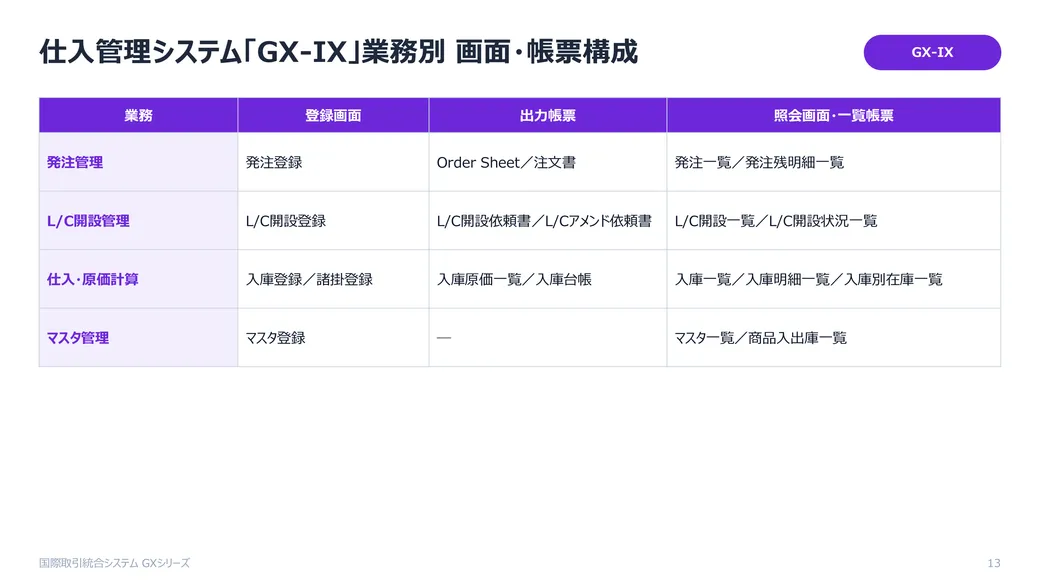Screen dimensions: 1040x585
Task: Click the 入庫登録／諸掛登録 cell
Action: [333, 279]
